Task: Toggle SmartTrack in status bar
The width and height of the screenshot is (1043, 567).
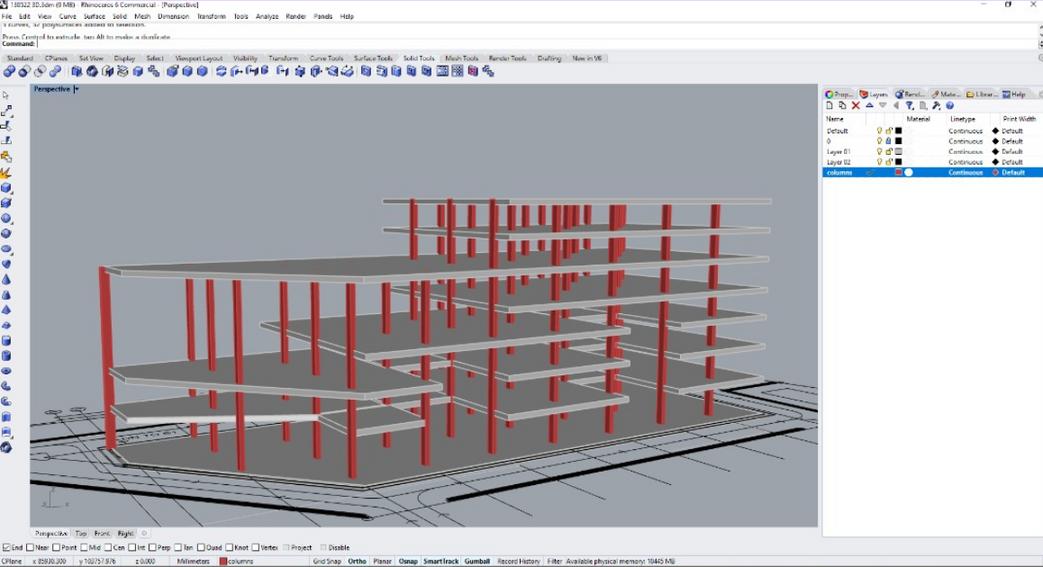Action: (x=441, y=562)
